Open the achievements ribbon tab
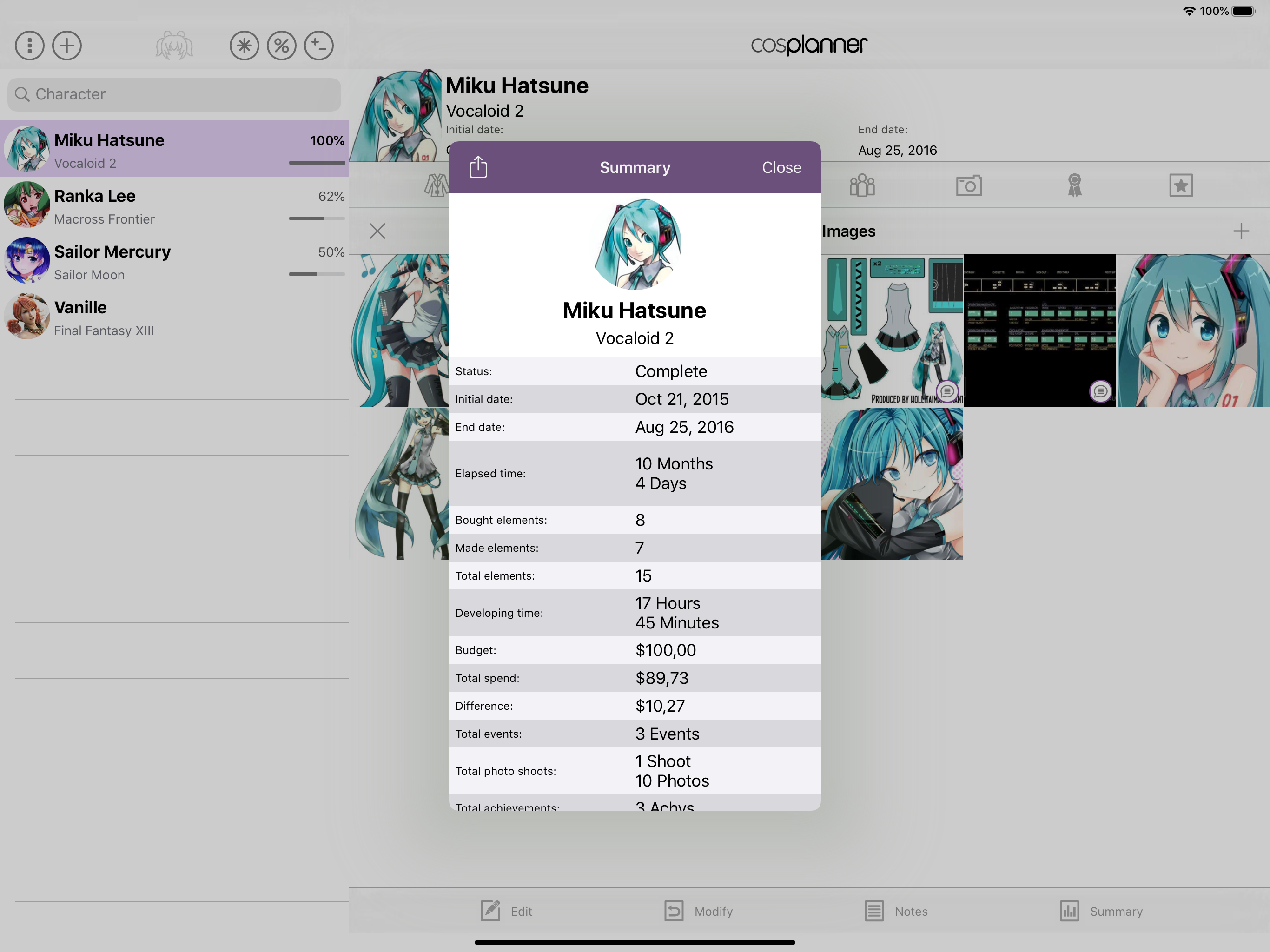1270x952 pixels. [1074, 185]
